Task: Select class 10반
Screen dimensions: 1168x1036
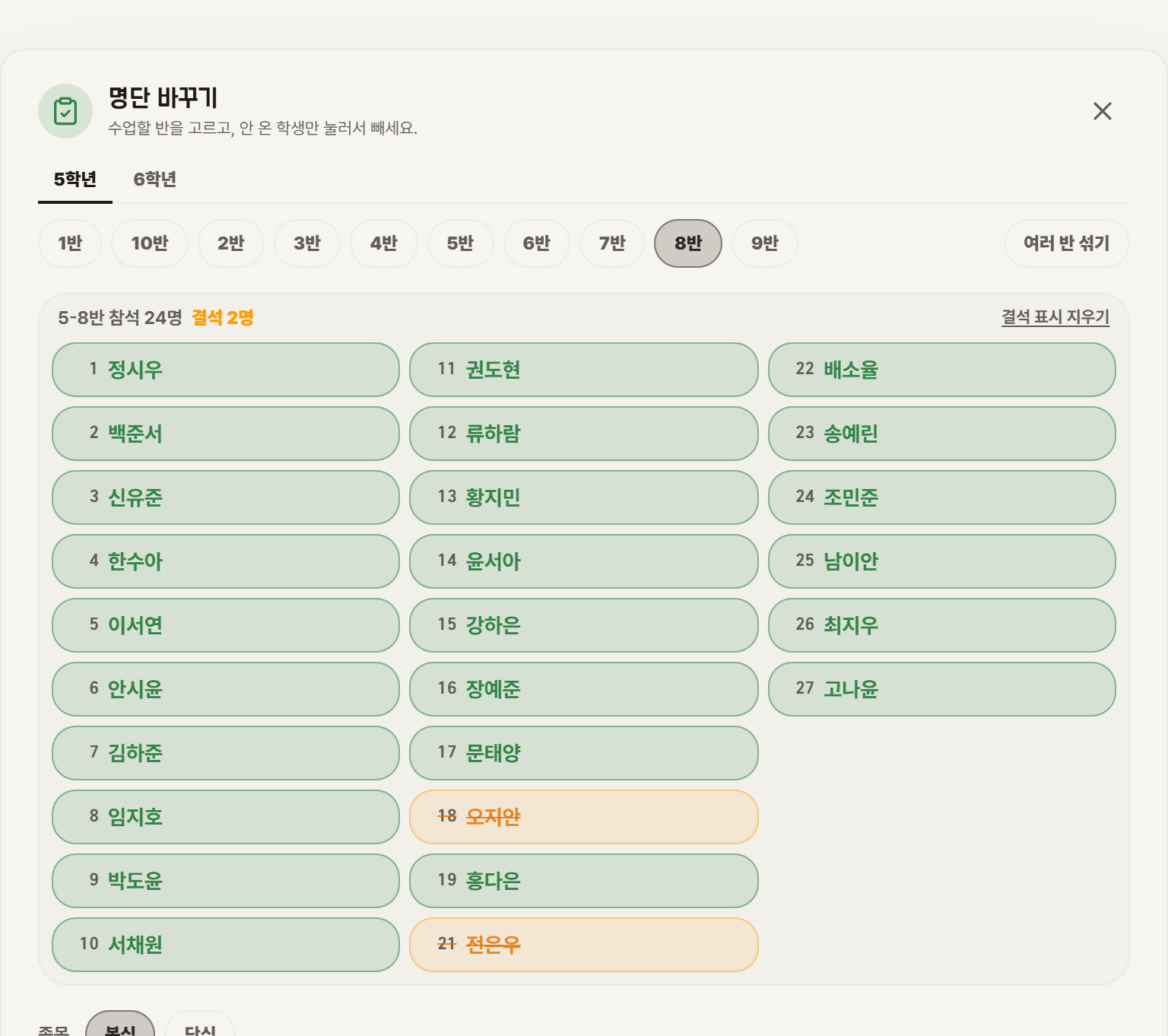Action: 150,243
